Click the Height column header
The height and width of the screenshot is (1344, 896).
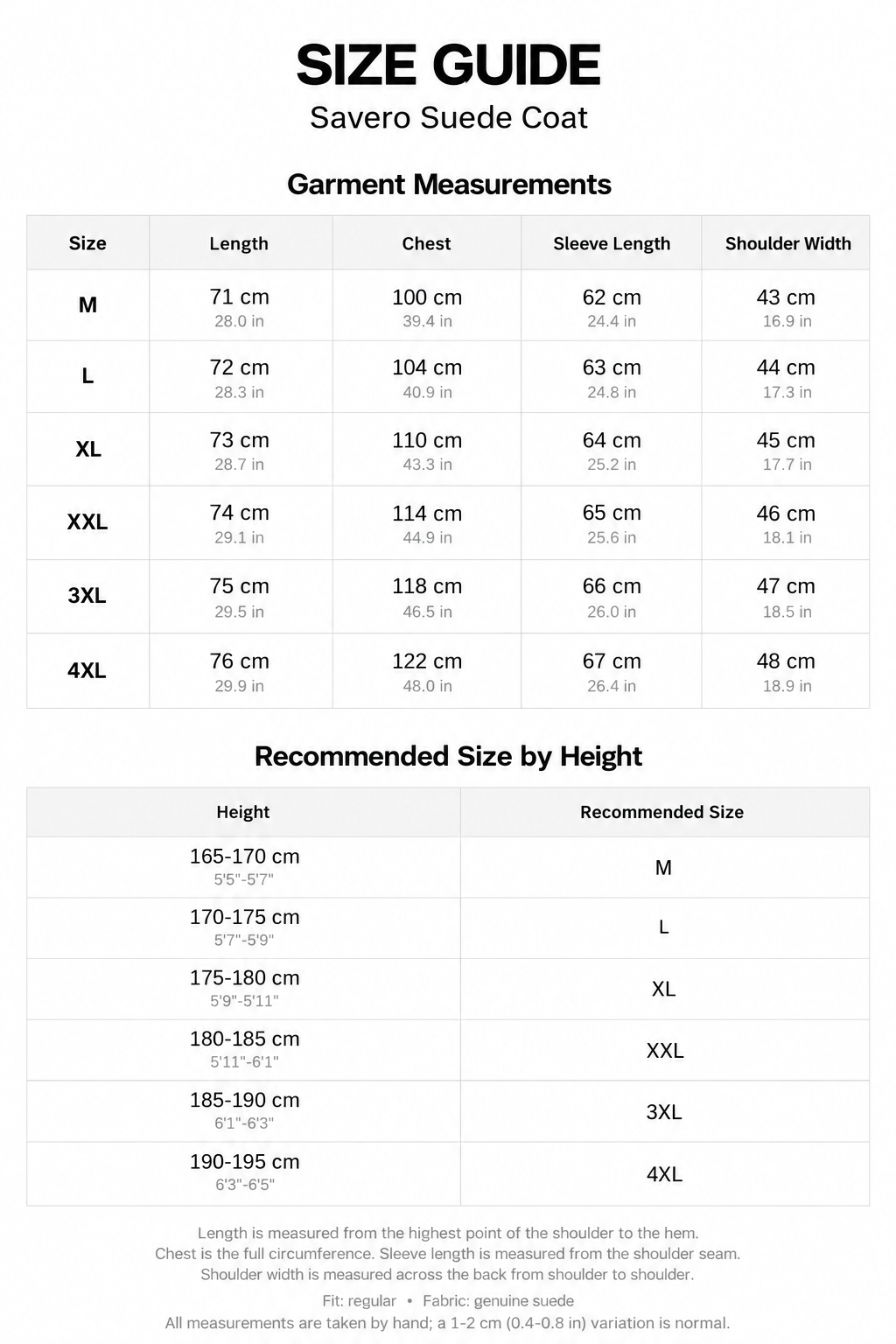click(x=243, y=812)
